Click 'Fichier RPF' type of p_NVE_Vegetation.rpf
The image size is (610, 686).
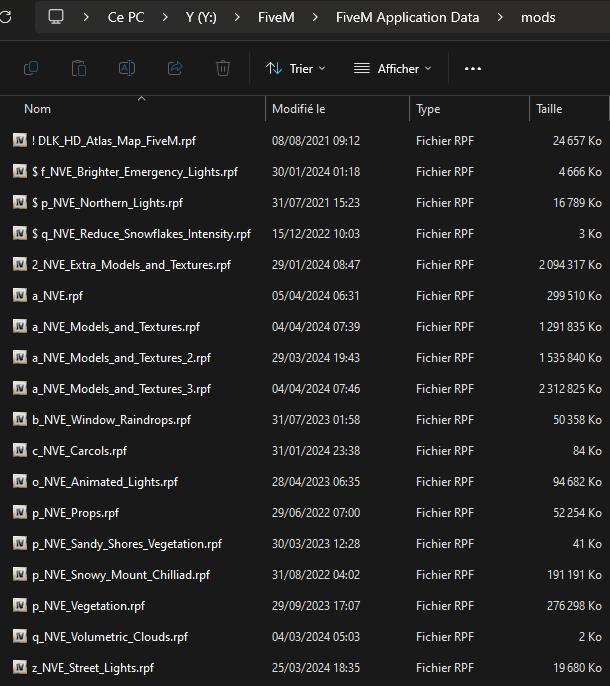(445, 606)
